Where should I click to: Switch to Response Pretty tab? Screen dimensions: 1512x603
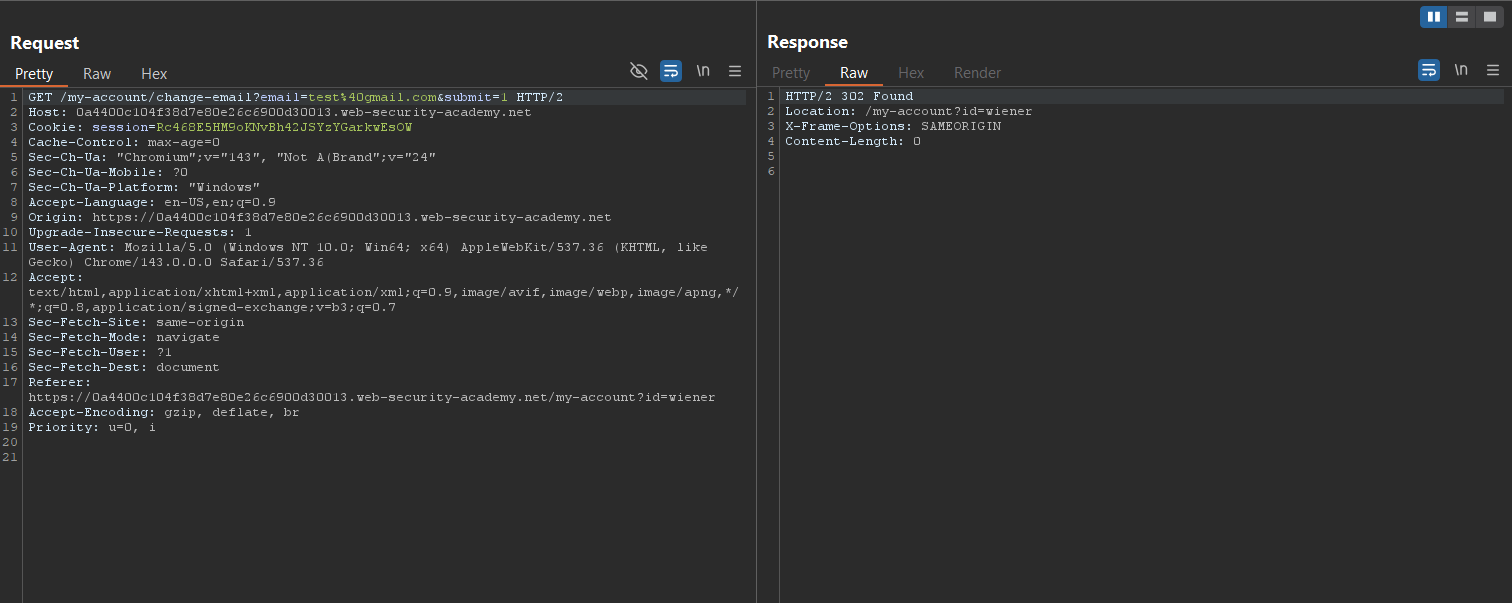pos(791,73)
